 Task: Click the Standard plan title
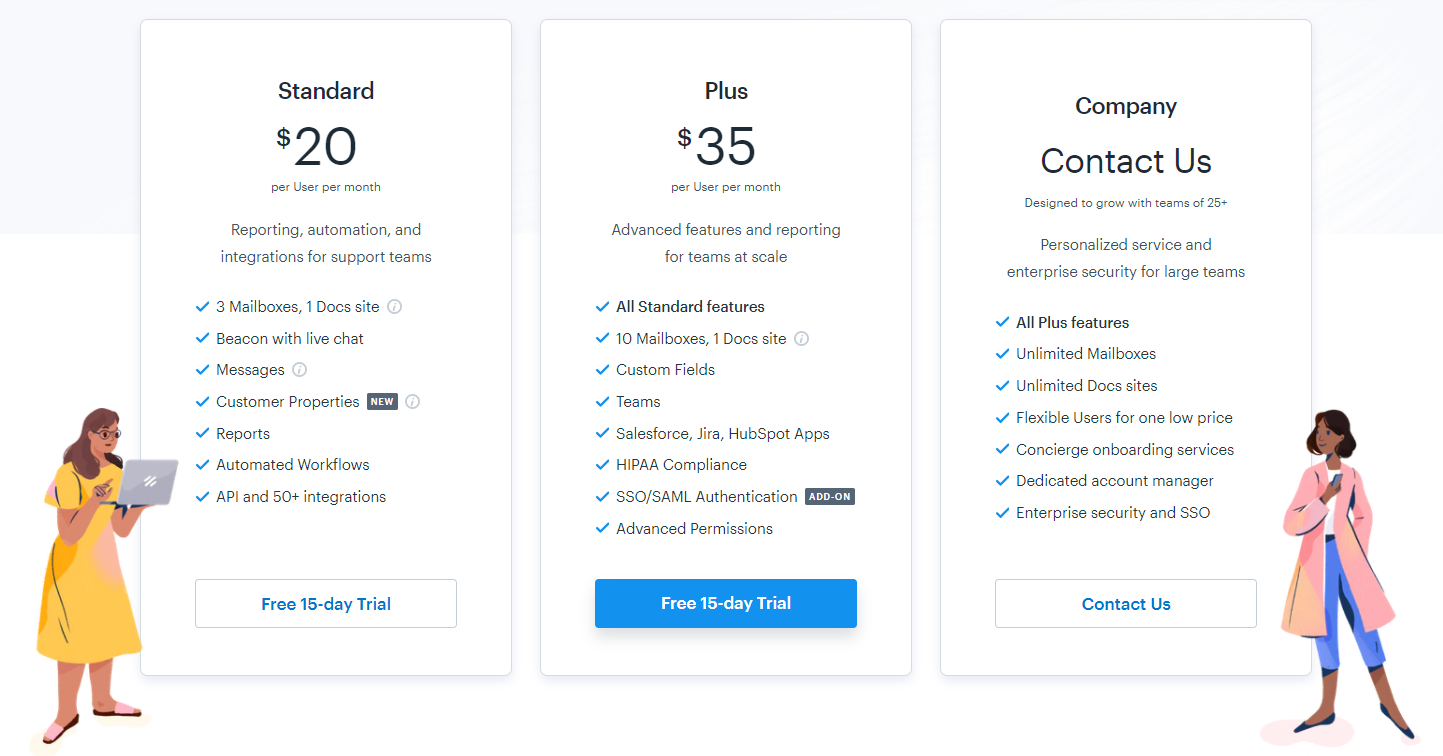(326, 91)
